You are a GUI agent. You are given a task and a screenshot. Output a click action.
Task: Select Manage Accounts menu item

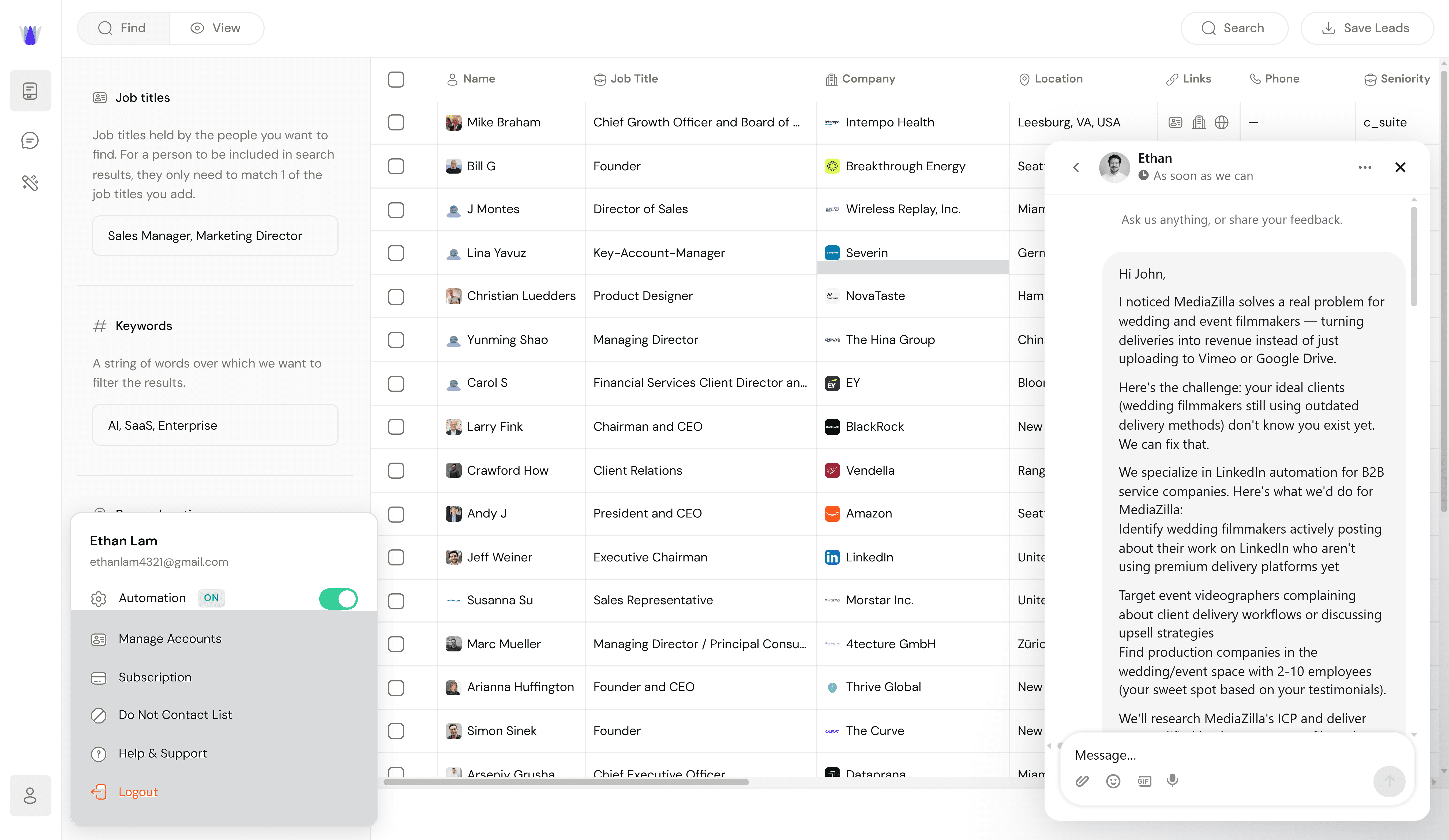tap(170, 639)
